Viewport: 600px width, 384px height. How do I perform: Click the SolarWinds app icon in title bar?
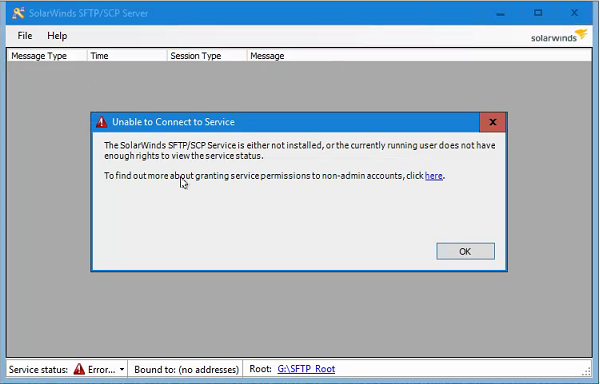click(18, 13)
